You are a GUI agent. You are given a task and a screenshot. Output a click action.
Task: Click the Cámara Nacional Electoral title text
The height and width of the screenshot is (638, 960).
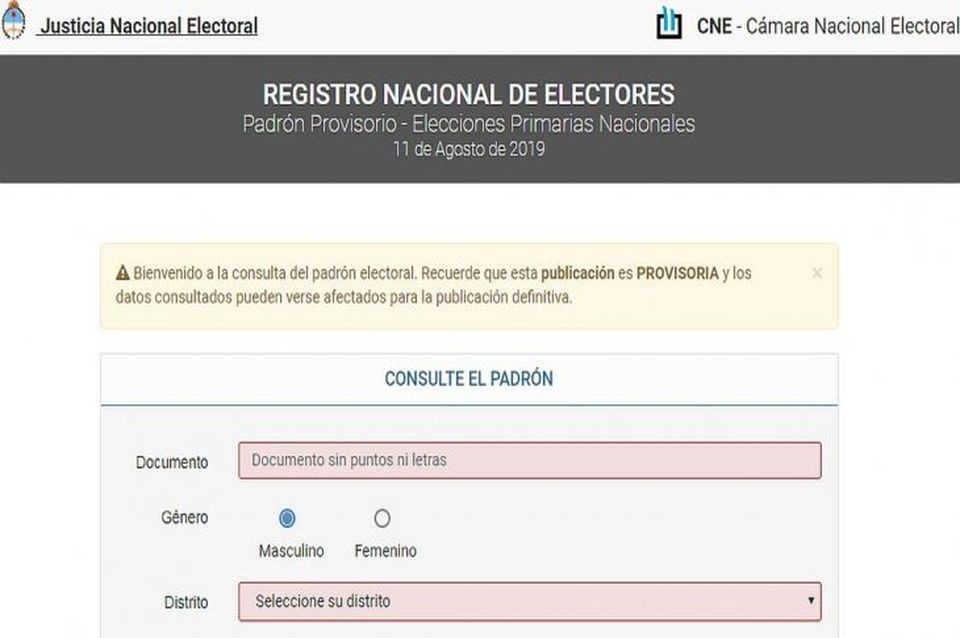point(828,26)
